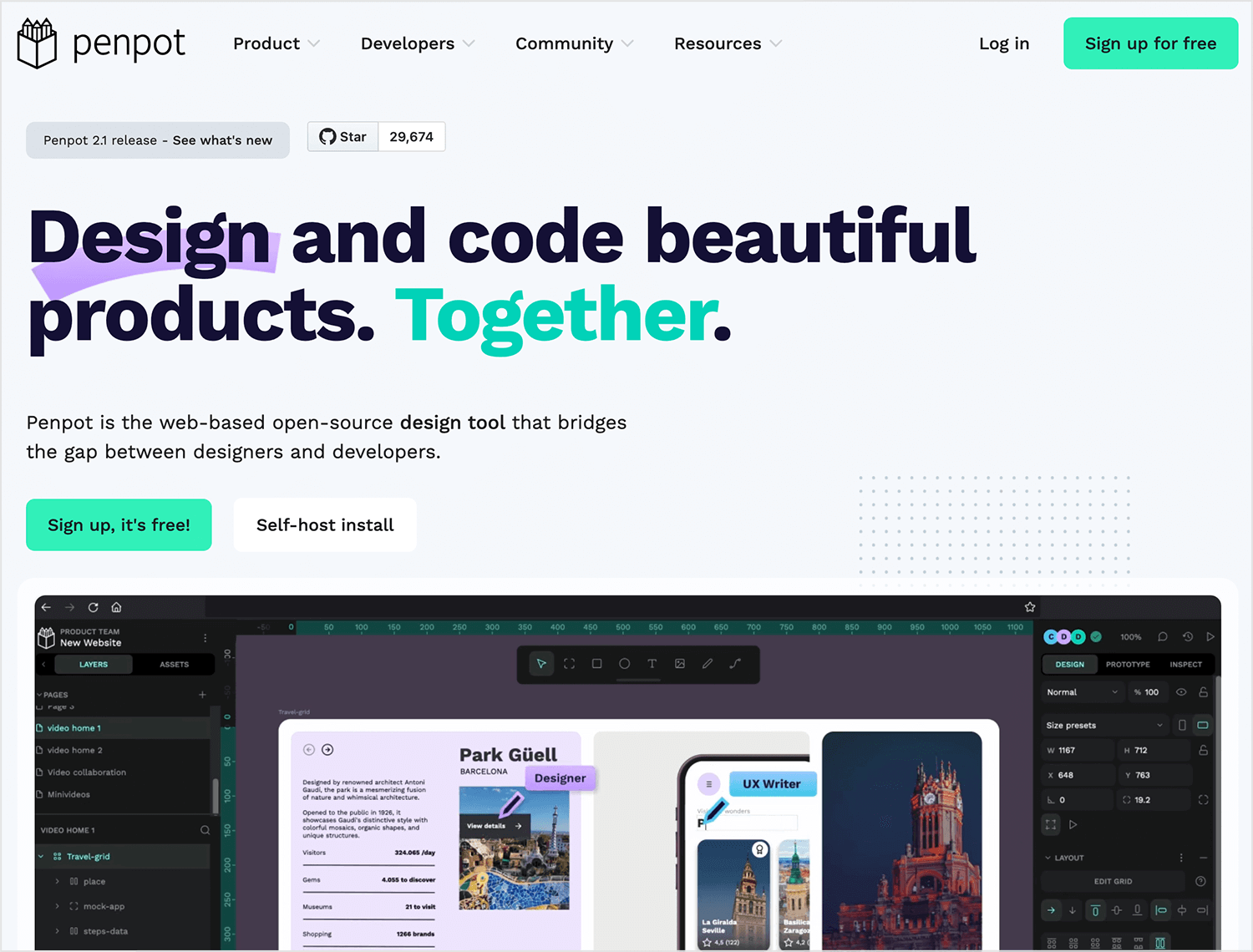Collapse the Travel-grid layer
Image resolution: width=1253 pixels, height=952 pixels.
tap(41, 857)
